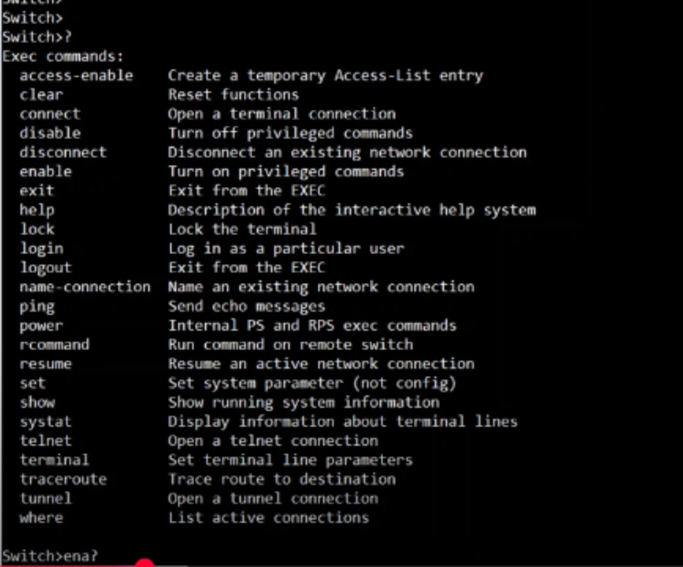Click the 'enable' command in the list
The width and height of the screenshot is (683, 567).
click(x=46, y=172)
